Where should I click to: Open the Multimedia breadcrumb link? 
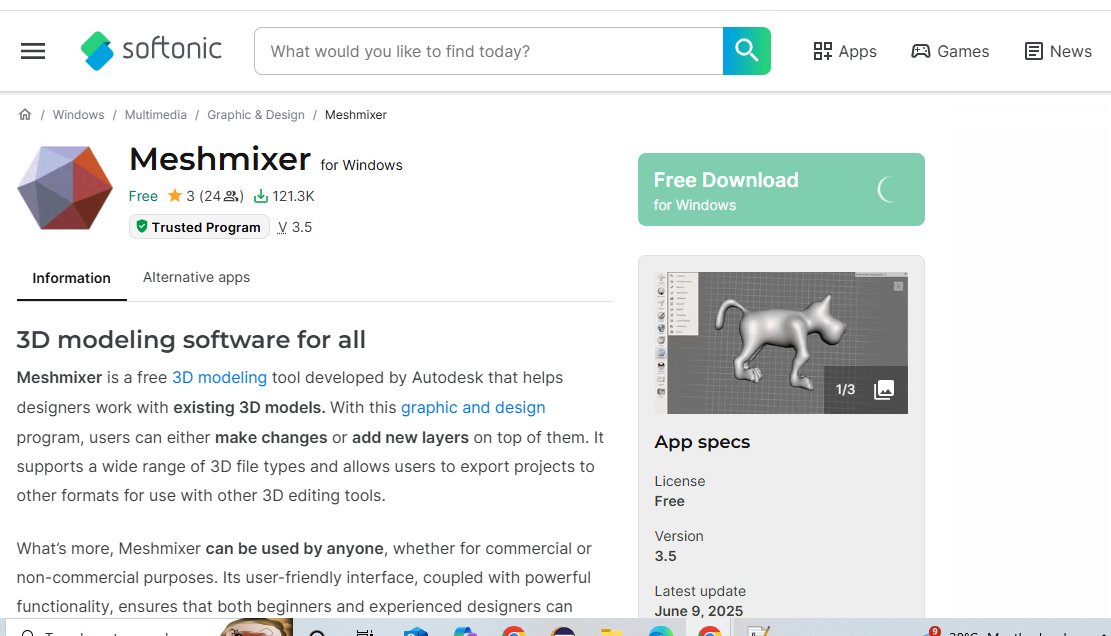pos(156,115)
